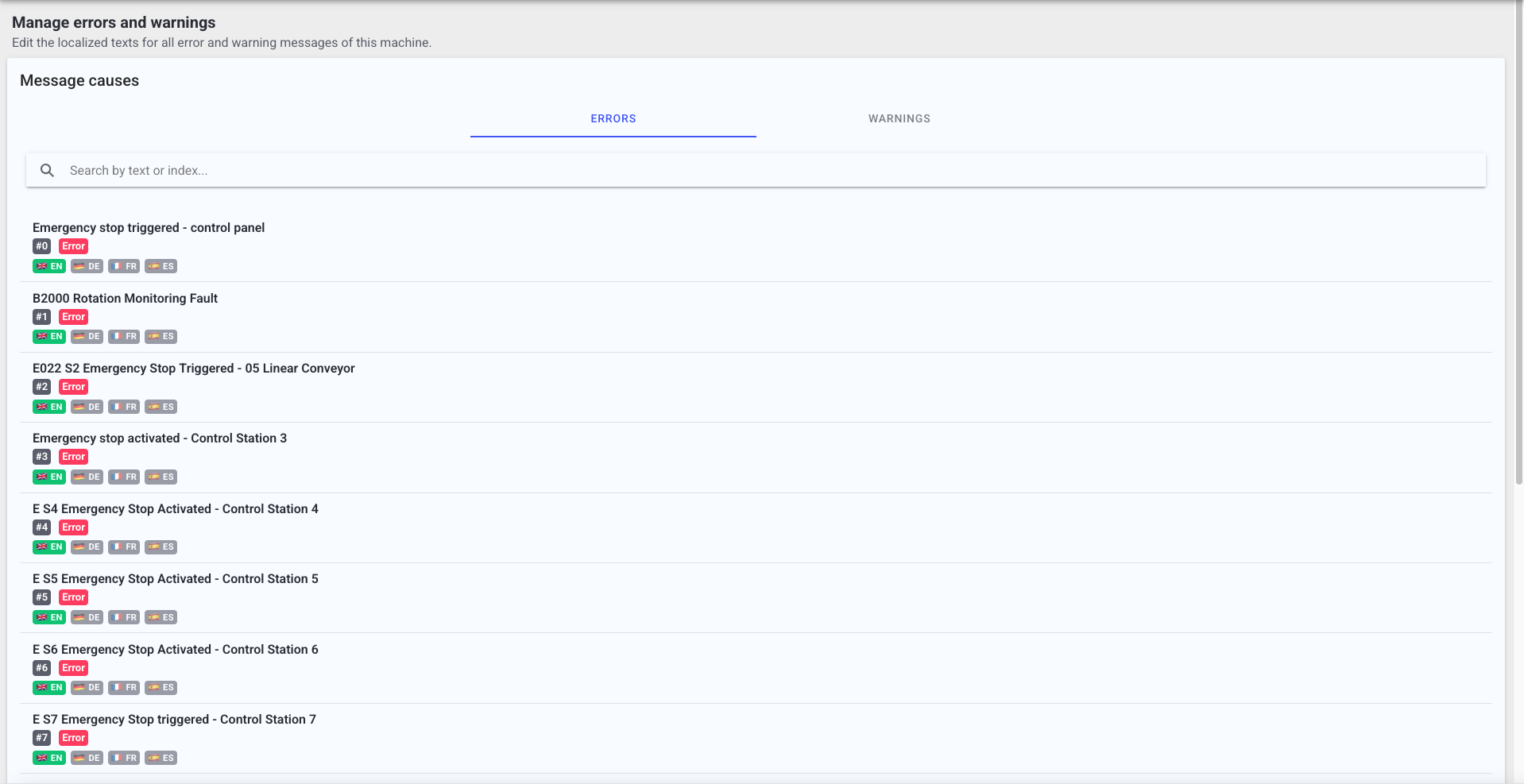Viewport: 1524px width, 784px height.
Task: Click the DE flag badge of message #1
Action: click(87, 336)
